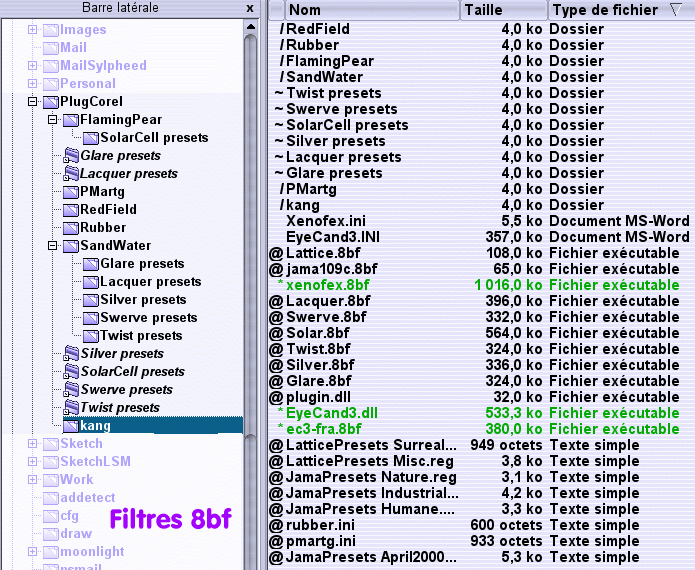Viewport: 695px width, 570px height.
Task: Select the Swerve.8bf file
Action: [481, 317]
